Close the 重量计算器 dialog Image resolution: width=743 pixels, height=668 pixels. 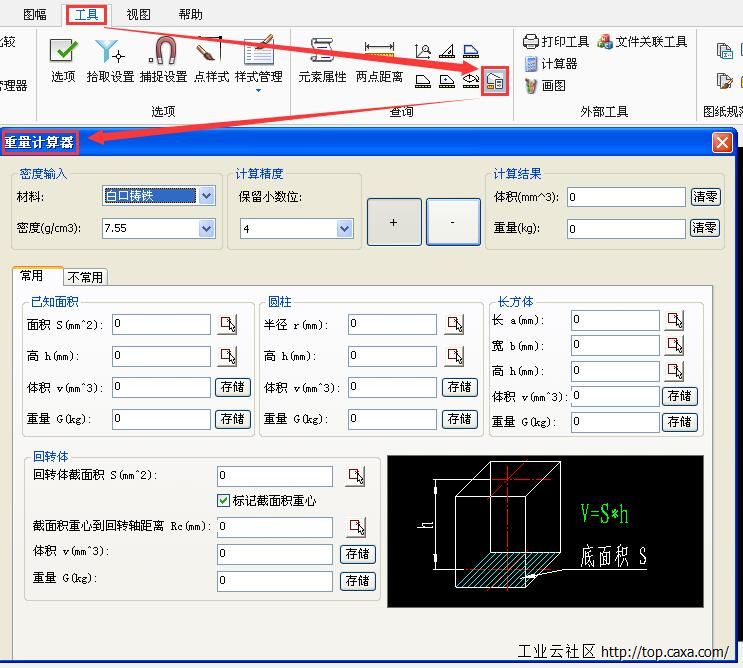point(722,143)
